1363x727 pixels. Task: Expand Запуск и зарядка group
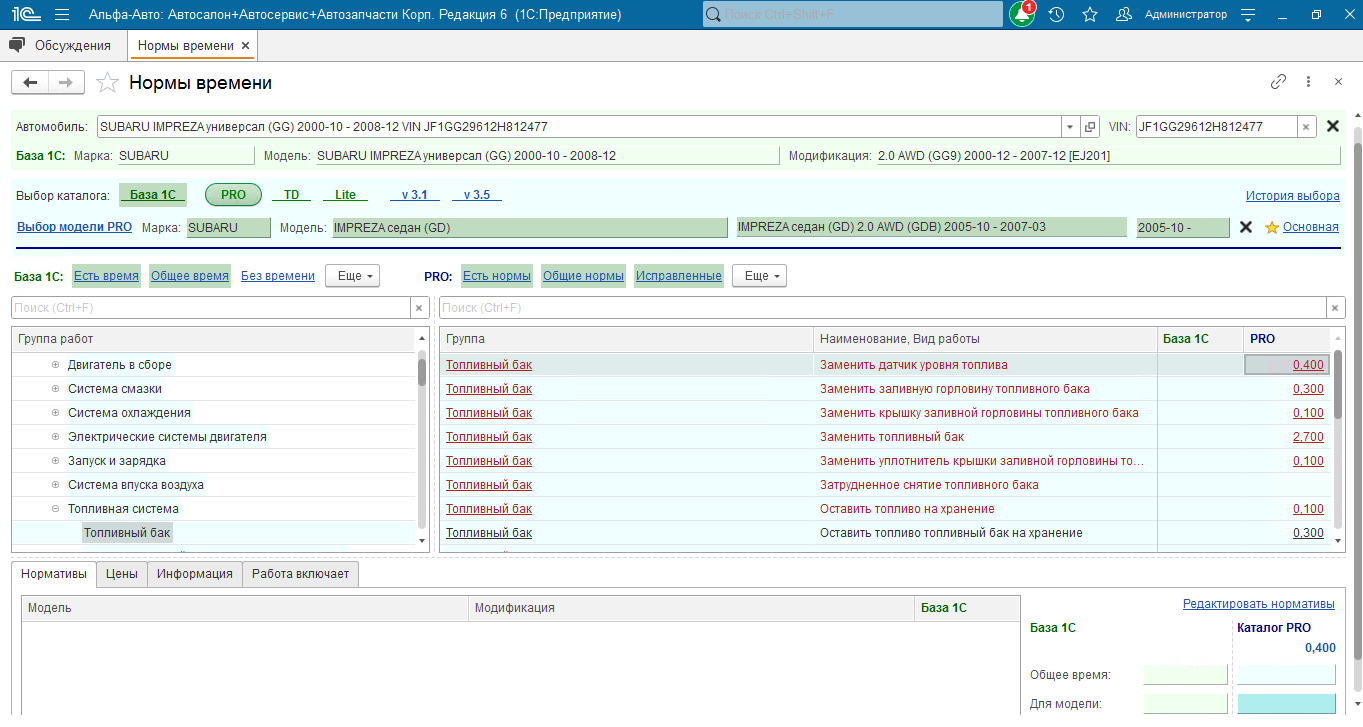(56, 461)
